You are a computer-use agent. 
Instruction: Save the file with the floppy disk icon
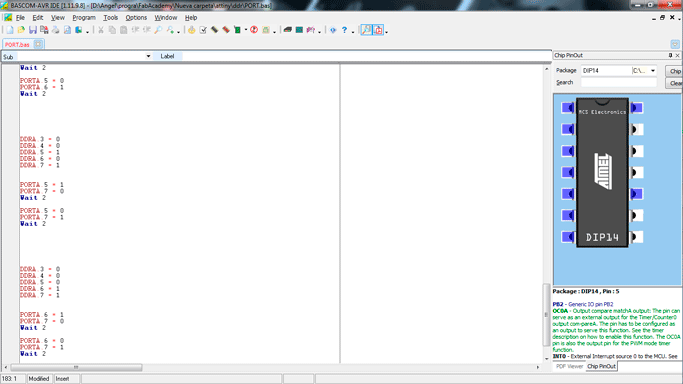[x=33, y=30]
